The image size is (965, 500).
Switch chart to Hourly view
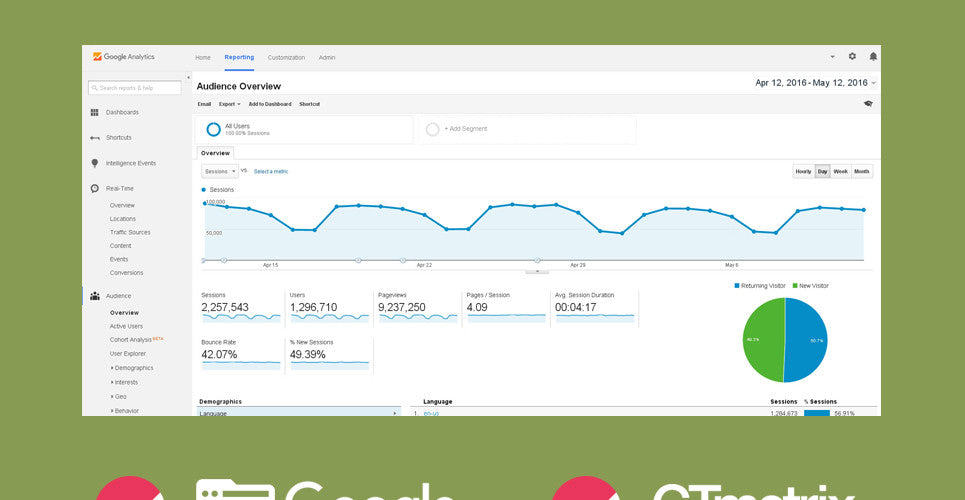[x=803, y=171]
